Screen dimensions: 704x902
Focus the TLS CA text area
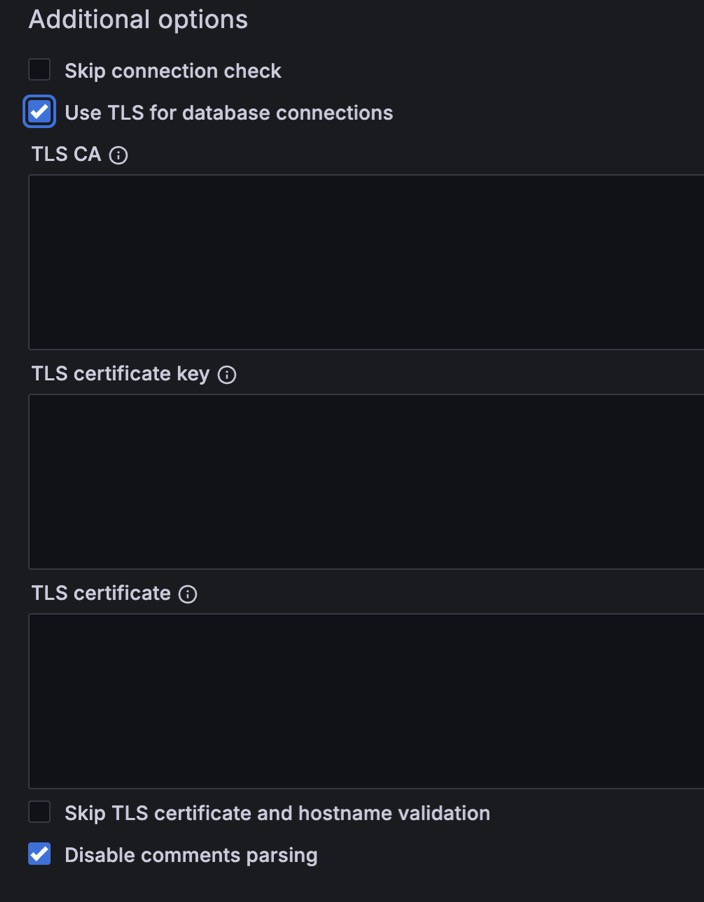click(x=366, y=262)
